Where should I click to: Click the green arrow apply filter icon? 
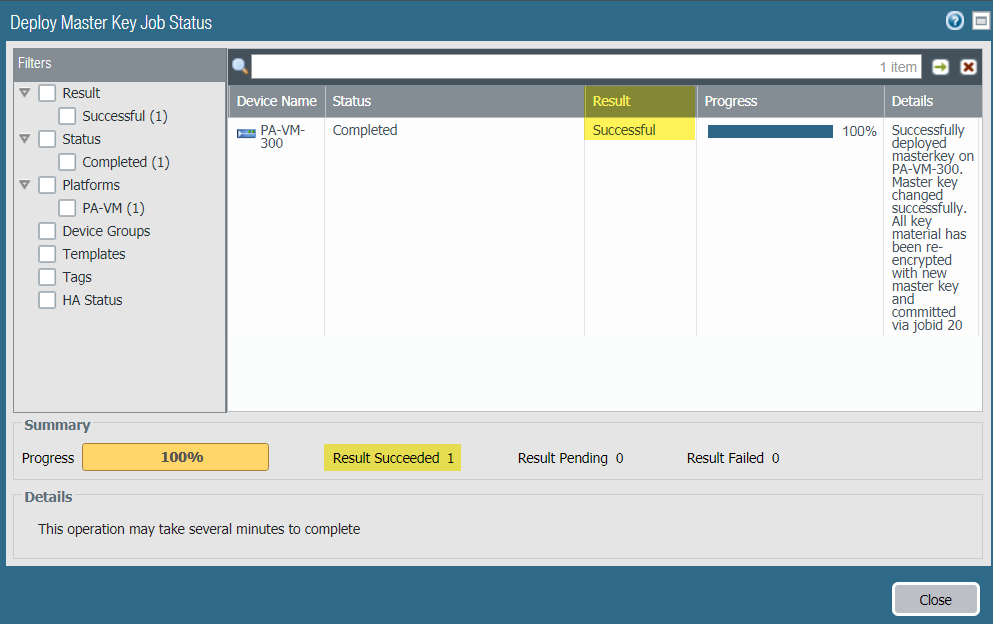[x=941, y=67]
